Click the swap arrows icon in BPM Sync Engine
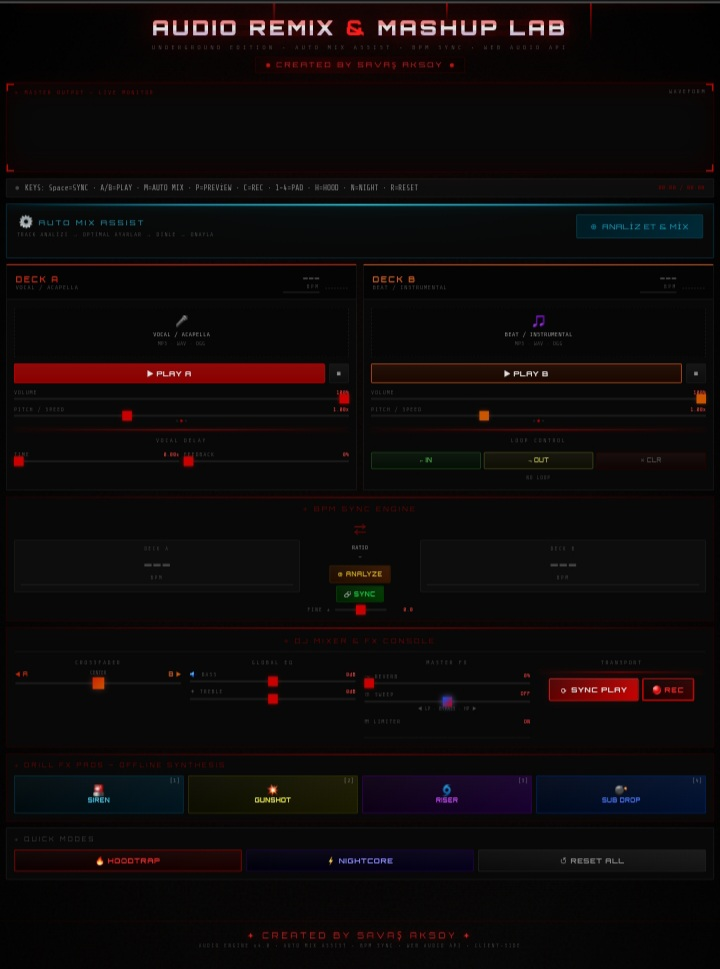Viewport: 720px width, 969px height. (360, 529)
